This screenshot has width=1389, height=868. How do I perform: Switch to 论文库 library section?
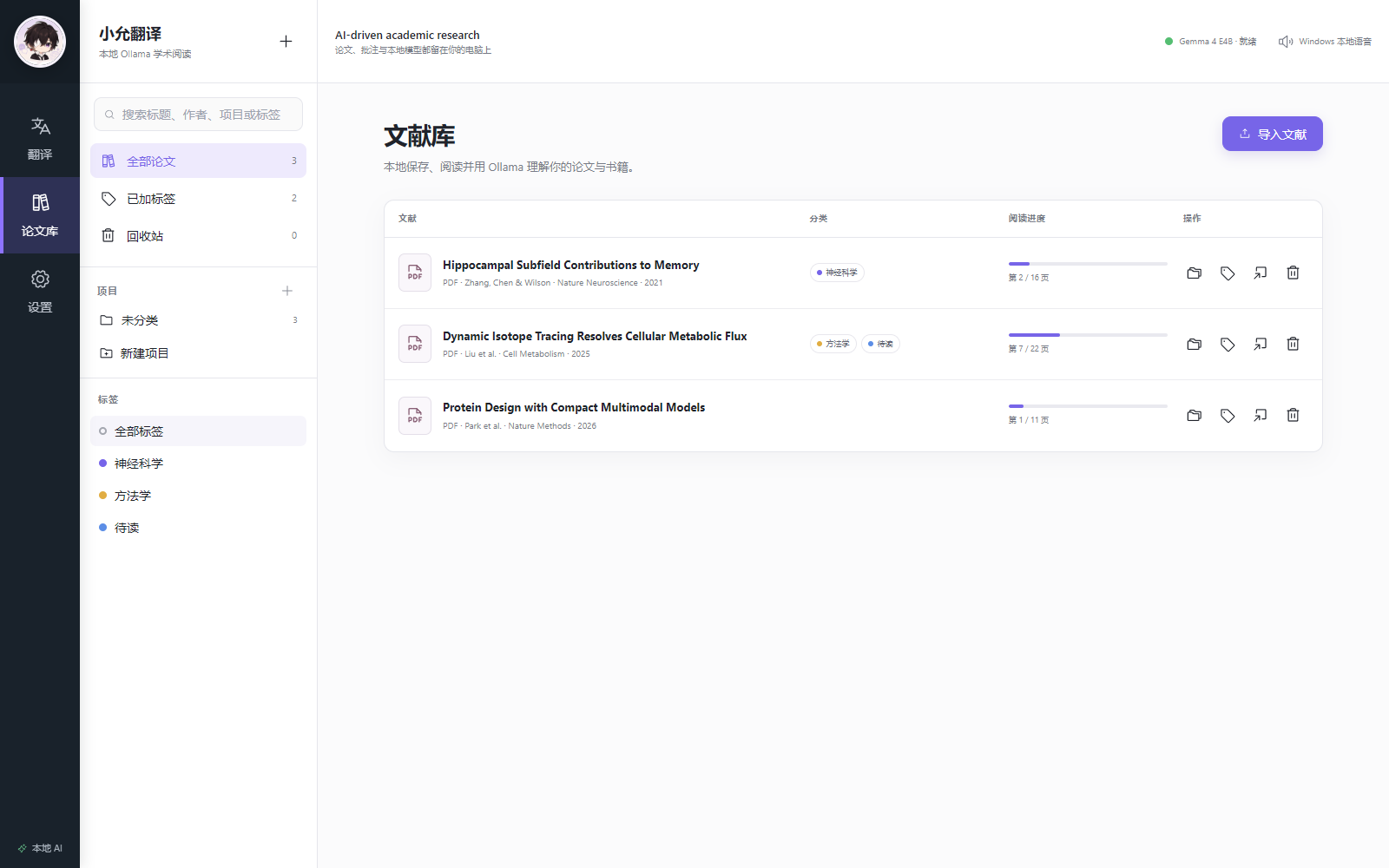[x=40, y=215]
